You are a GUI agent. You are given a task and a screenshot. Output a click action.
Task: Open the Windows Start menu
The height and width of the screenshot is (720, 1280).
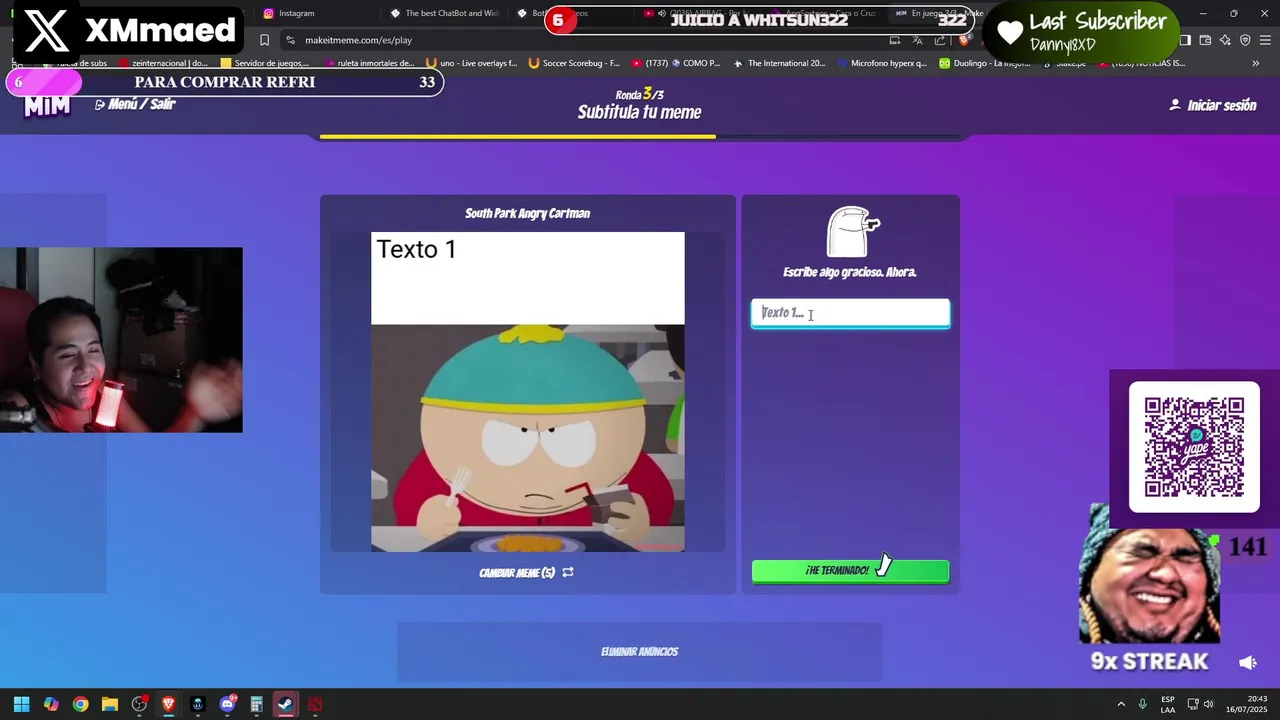click(x=21, y=704)
